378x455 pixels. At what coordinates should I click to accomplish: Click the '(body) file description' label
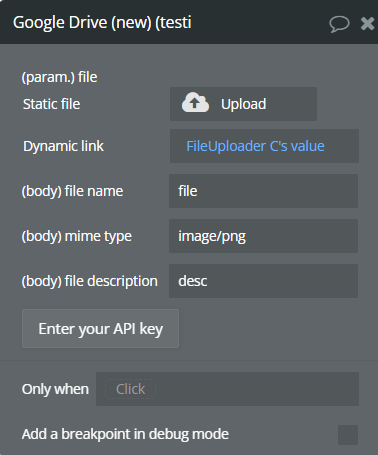tap(90, 281)
